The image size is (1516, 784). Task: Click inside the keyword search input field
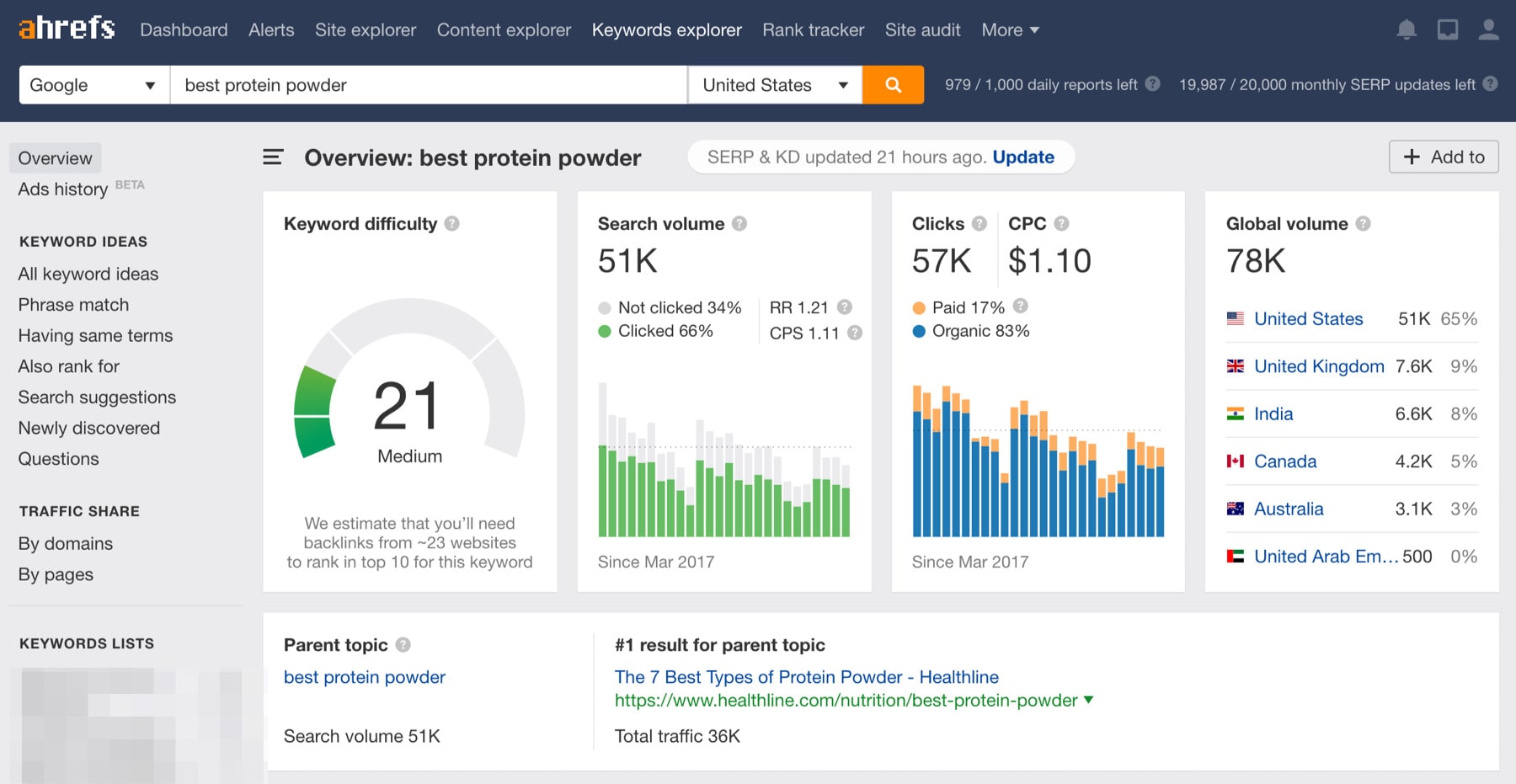(428, 84)
